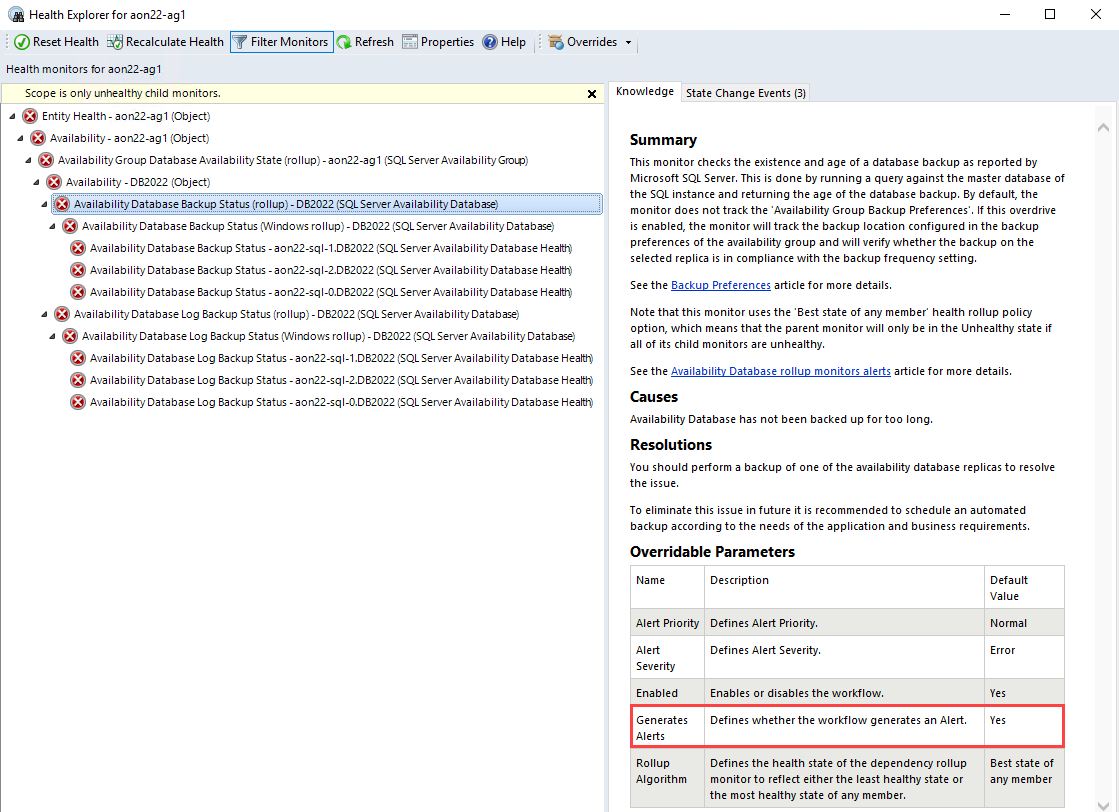Collapse Availability Database Log Backup Status (rollup) node
This screenshot has height=812, width=1119.
point(44,315)
